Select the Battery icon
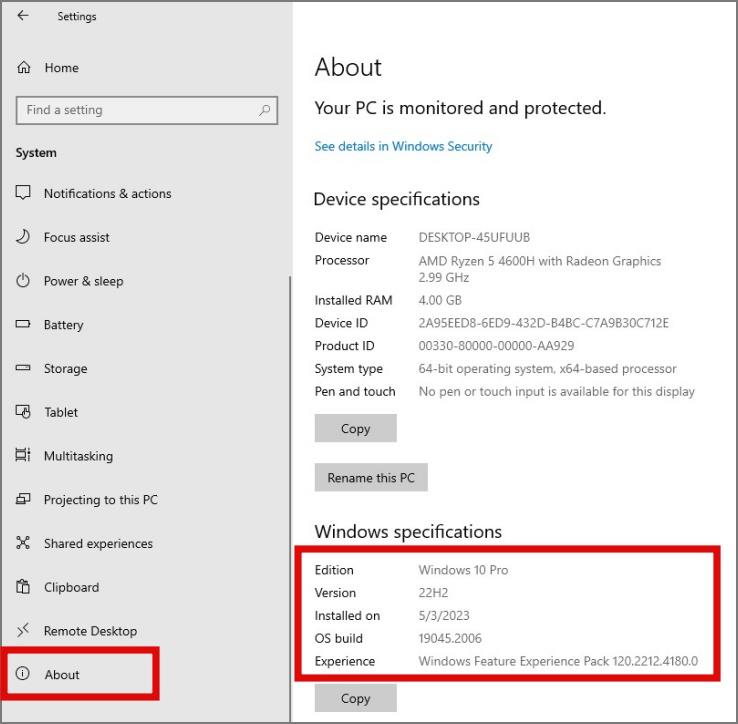 (x=23, y=324)
